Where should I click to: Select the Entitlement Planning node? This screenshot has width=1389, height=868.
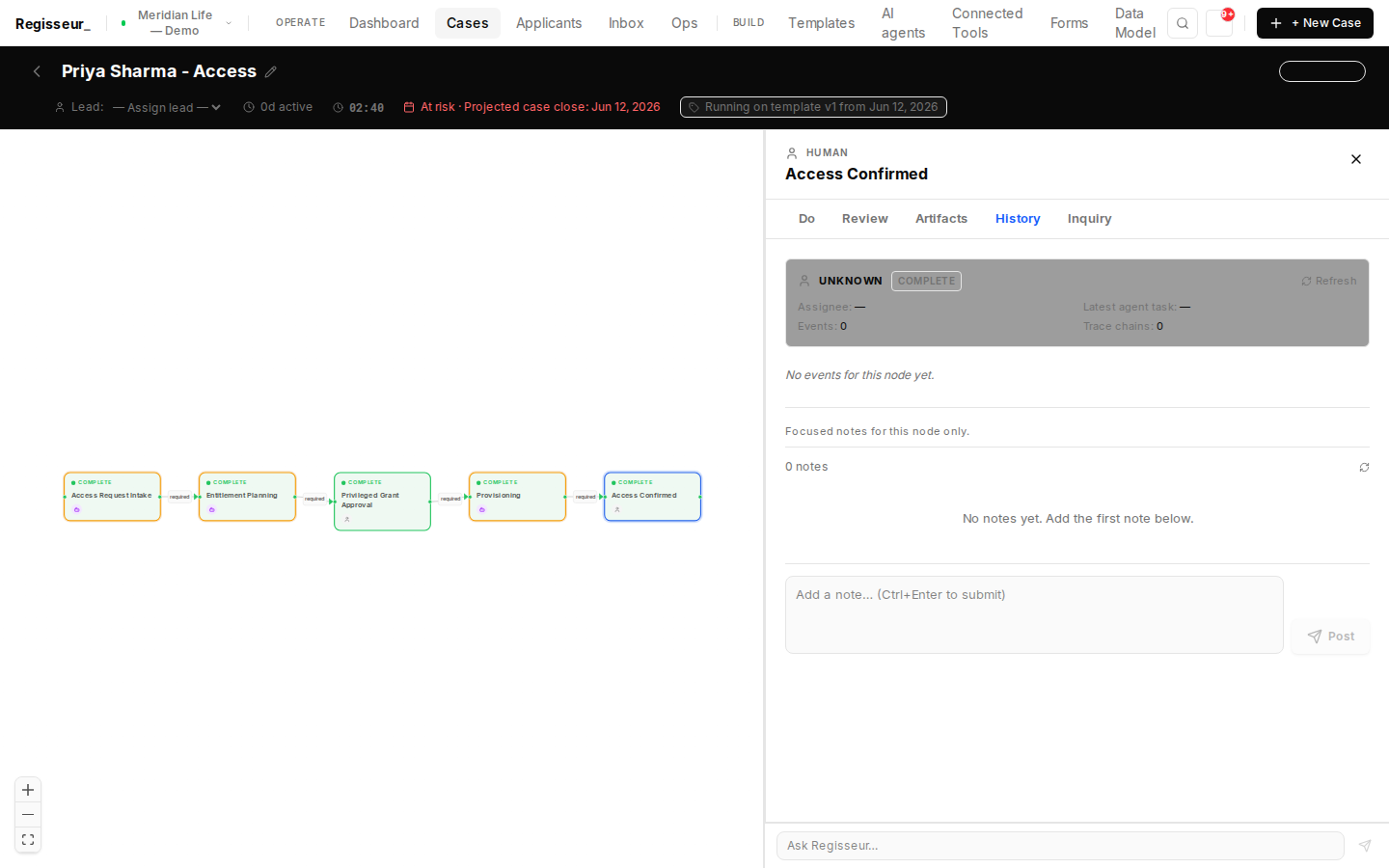247,497
